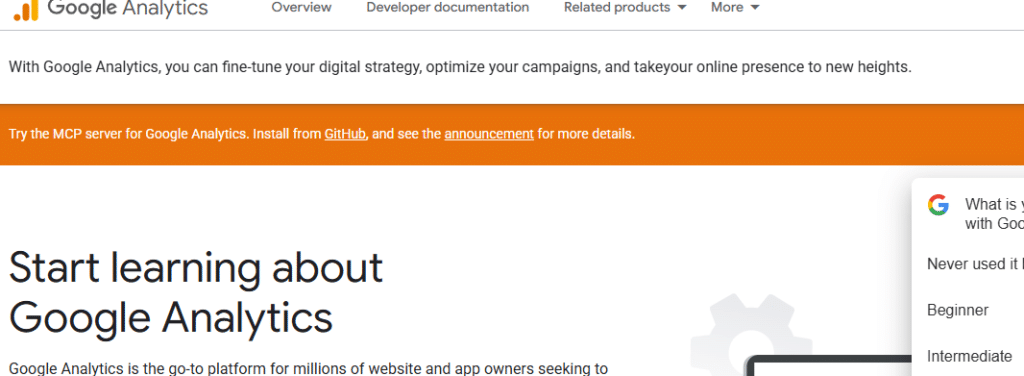1024x376 pixels.
Task: Pick the Intermediate survey option
Action: coord(969,356)
